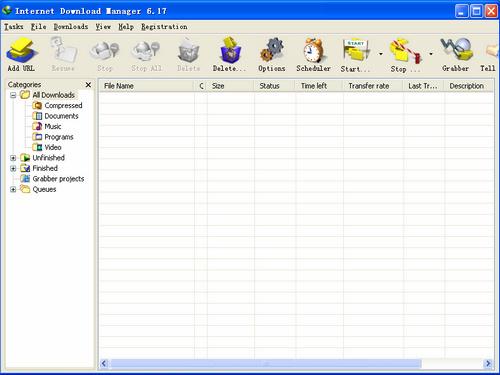The height and width of the screenshot is (375, 500).
Task: Sort by the Last Try column
Action: tap(424, 86)
